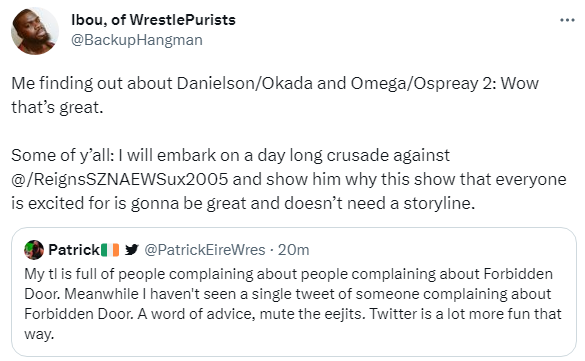This screenshot has width=585, height=361.
Task: Open Patrick's display name in quoted tweet
Action: pyautogui.click(x=74, y=250)
